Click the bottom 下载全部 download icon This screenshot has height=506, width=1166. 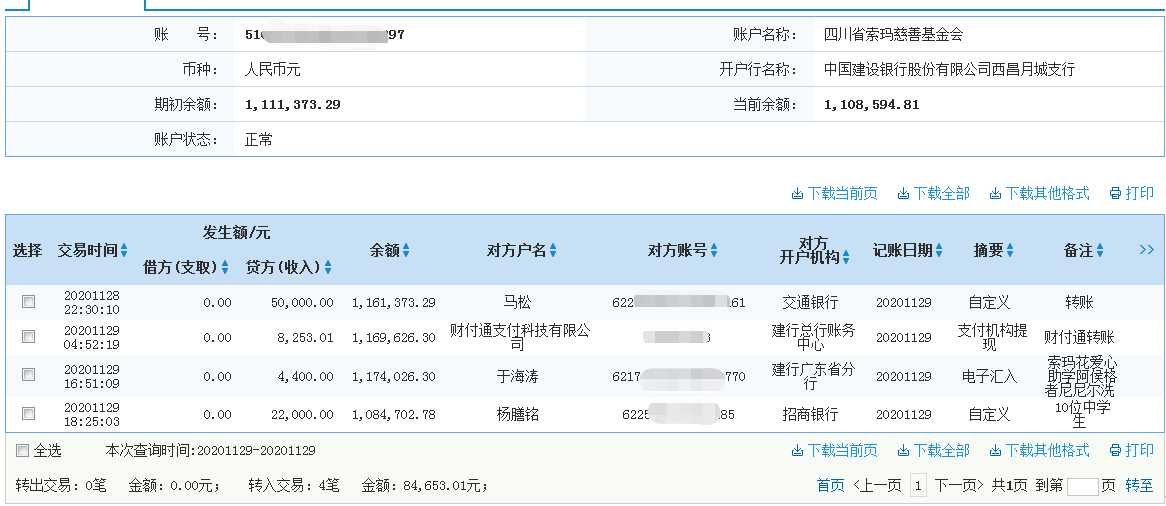903,451
